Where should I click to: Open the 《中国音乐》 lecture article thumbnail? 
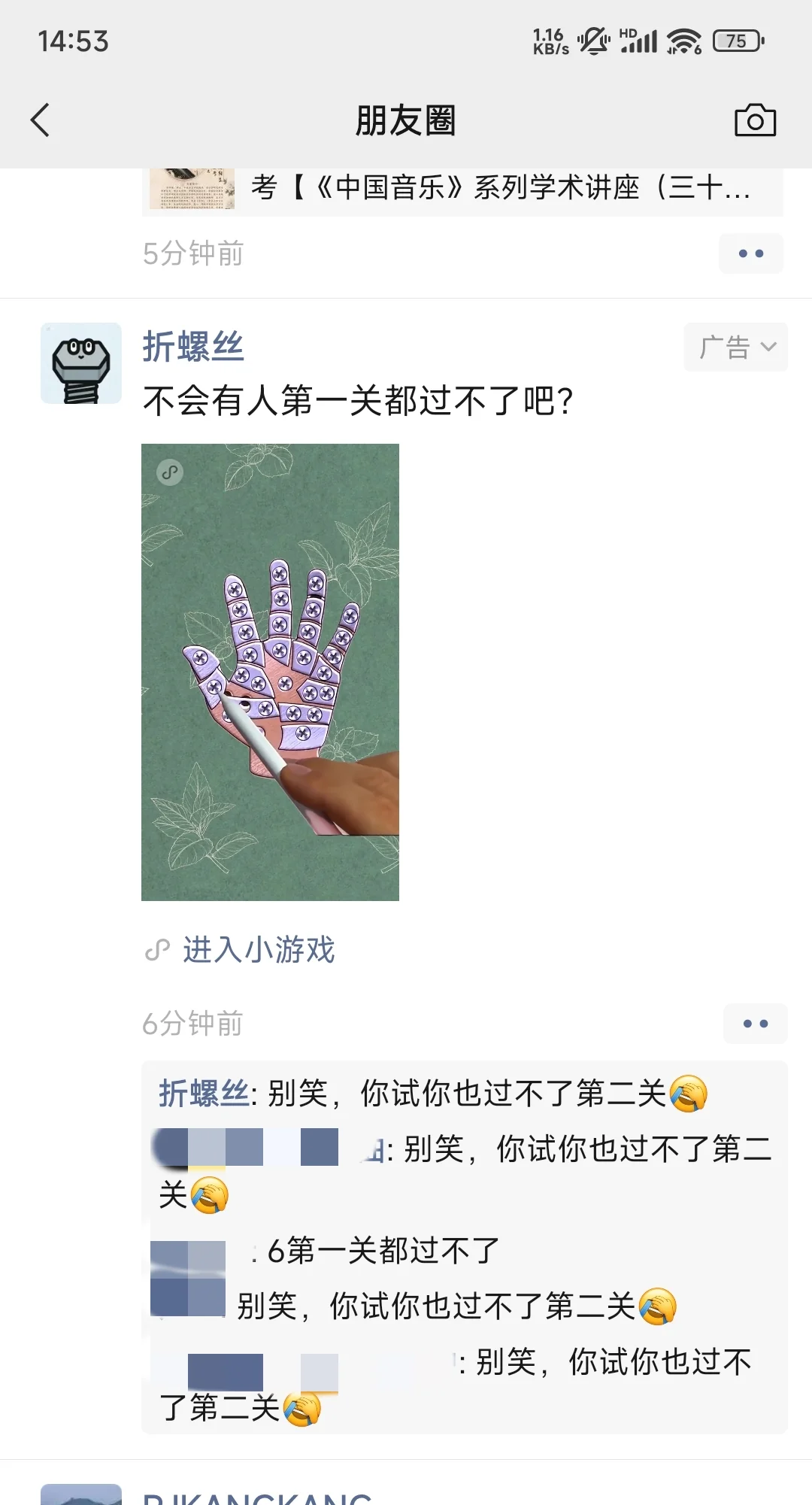[x=192, y=188]
